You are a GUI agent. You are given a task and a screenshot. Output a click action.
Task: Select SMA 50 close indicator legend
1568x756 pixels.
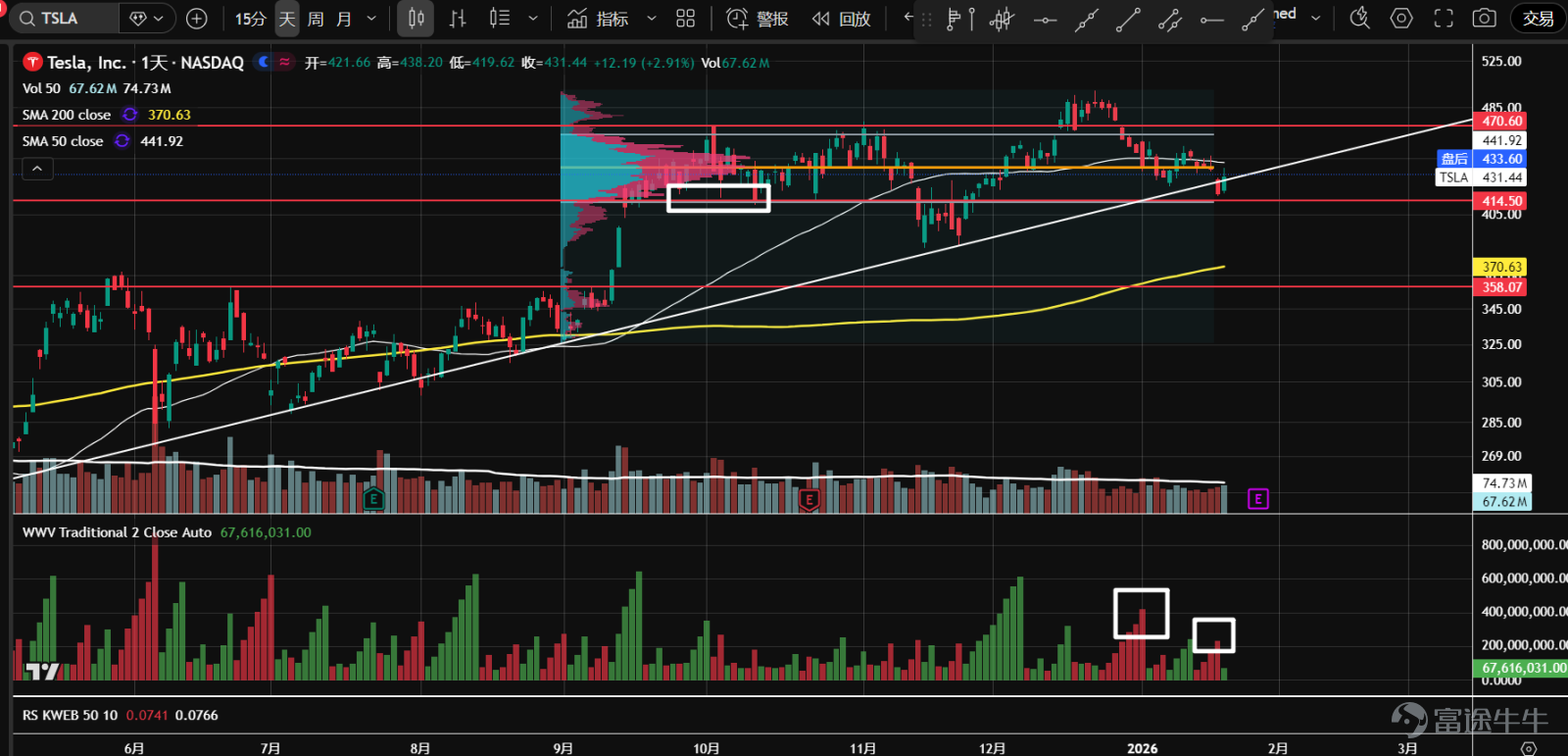coord(63,141)
